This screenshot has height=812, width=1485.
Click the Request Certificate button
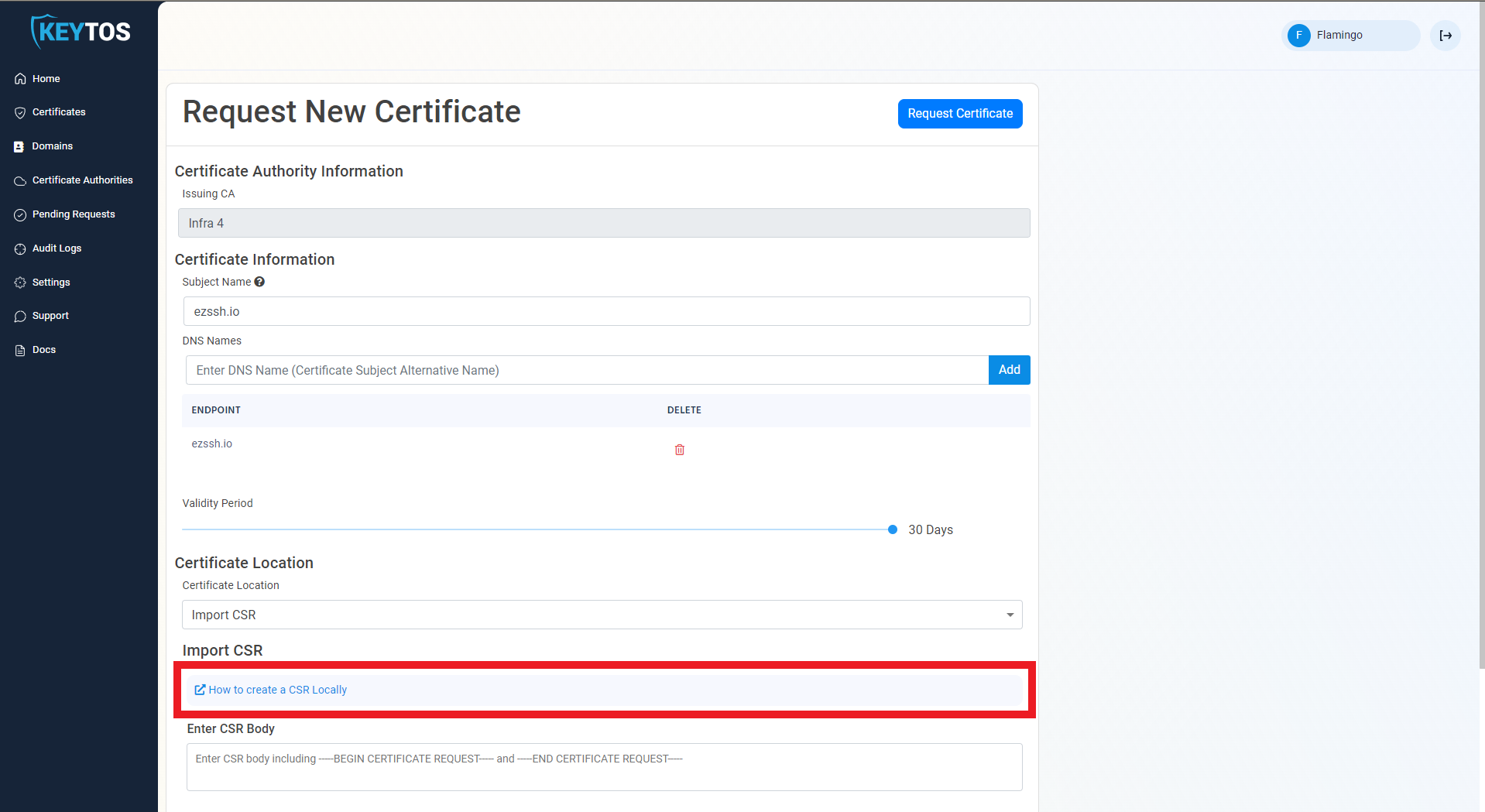(x=959, y=113)
